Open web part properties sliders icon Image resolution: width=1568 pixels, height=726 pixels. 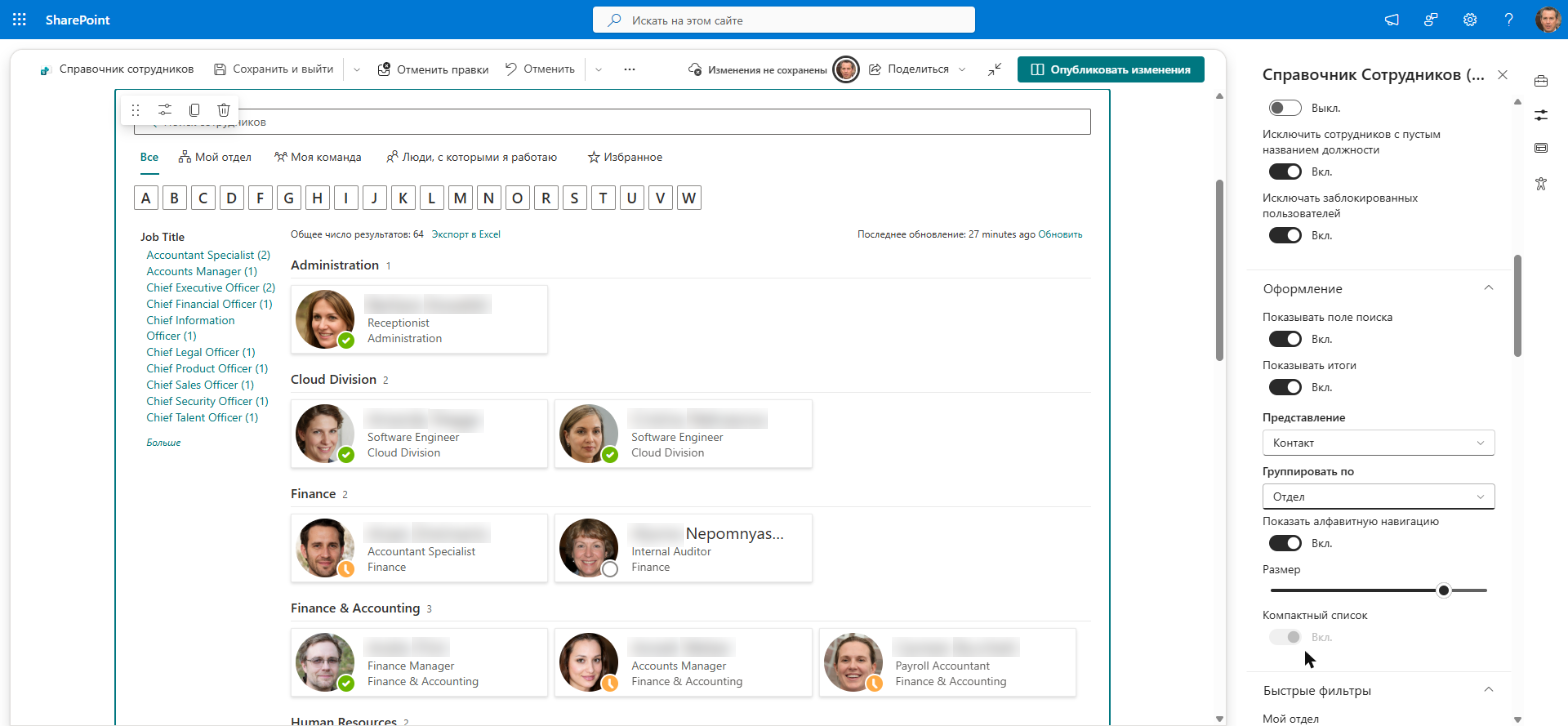(165, 110)
